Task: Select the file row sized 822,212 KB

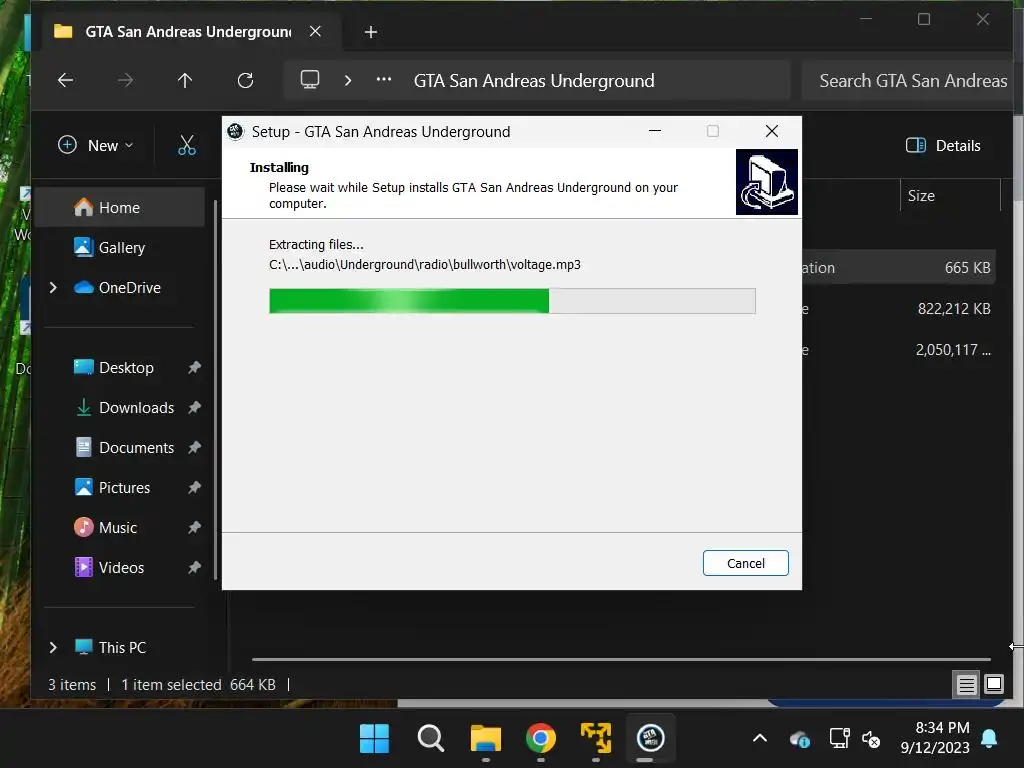Action: point(899,309)
